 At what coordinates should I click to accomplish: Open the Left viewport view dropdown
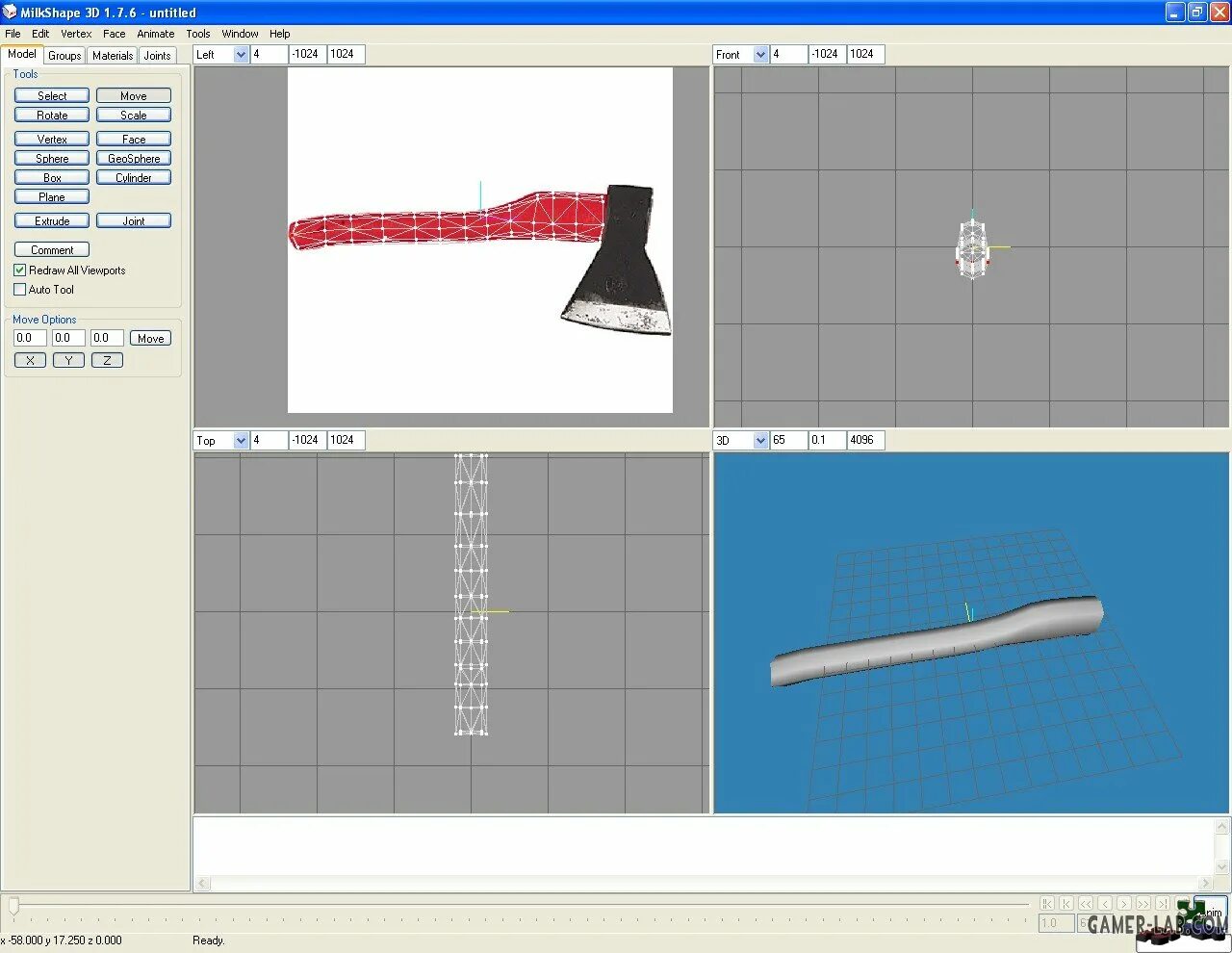[241, 55]
